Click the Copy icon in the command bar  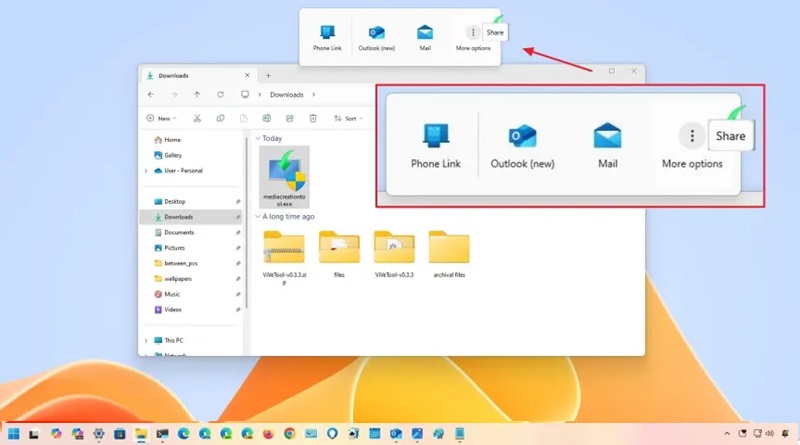point(220,118)
